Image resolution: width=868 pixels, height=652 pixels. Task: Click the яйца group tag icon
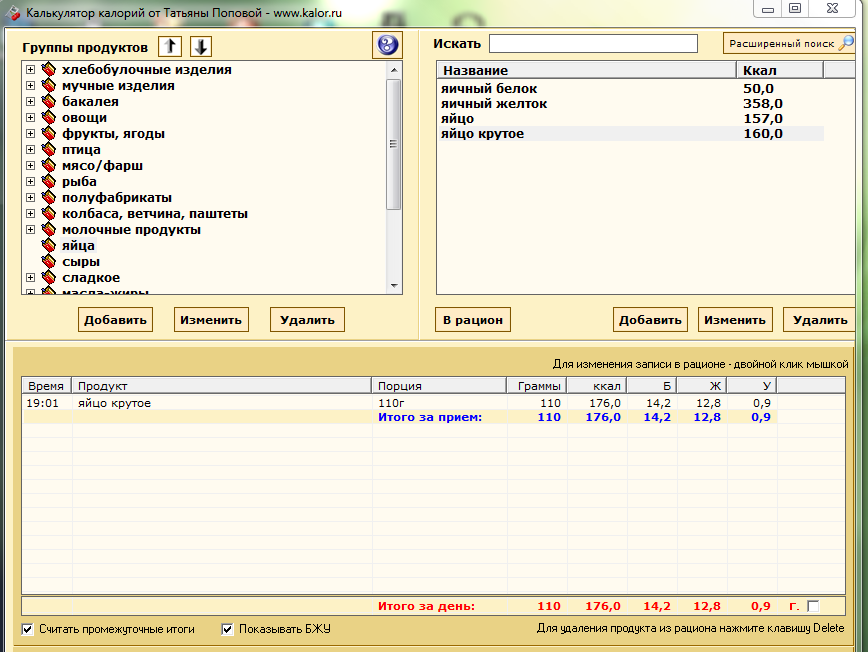pyautogui.click(x=48, y=246)
